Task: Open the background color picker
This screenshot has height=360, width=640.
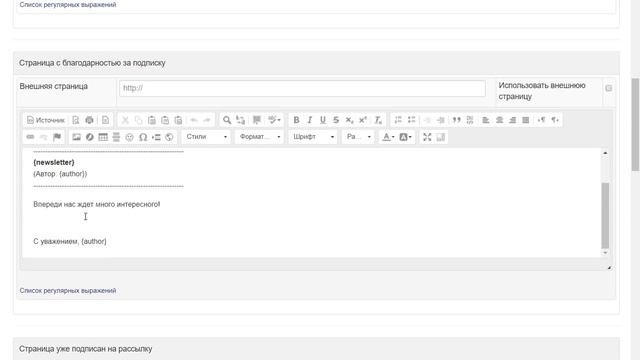Action: pyautogui.click(x=405, y=137)
